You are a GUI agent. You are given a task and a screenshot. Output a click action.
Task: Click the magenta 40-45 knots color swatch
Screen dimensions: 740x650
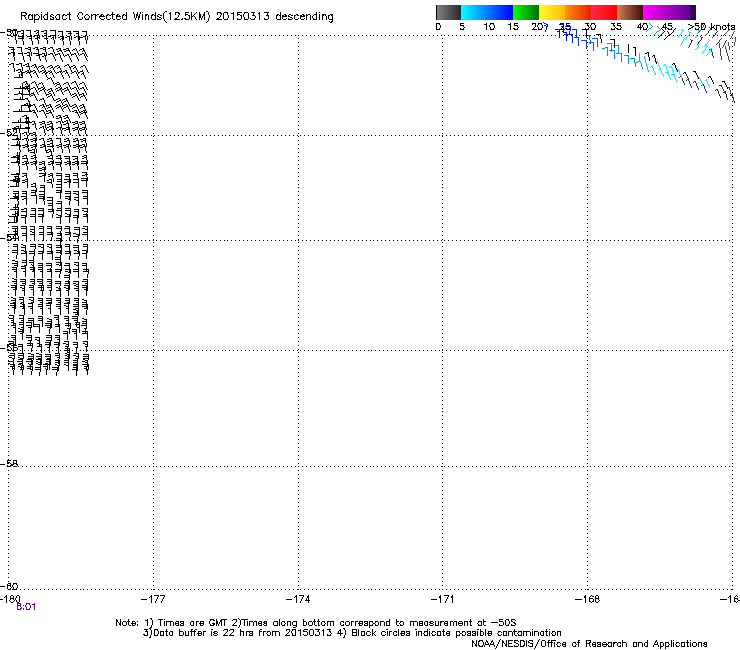click(656, 12)
